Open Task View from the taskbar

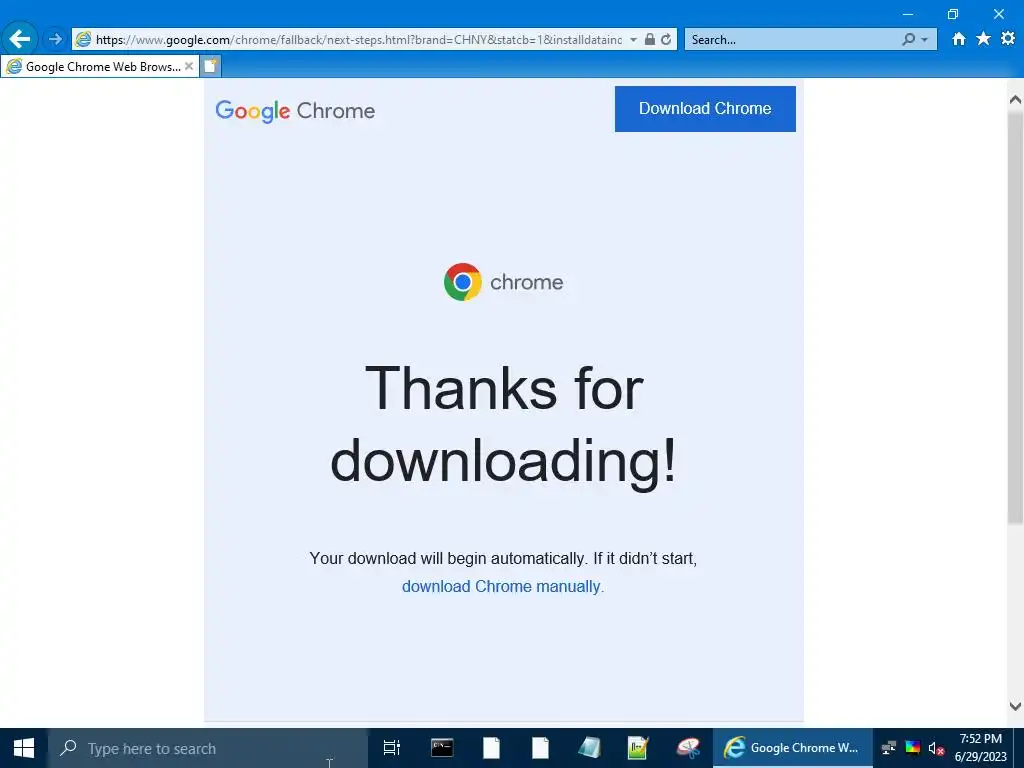click(x=391, y=748)
